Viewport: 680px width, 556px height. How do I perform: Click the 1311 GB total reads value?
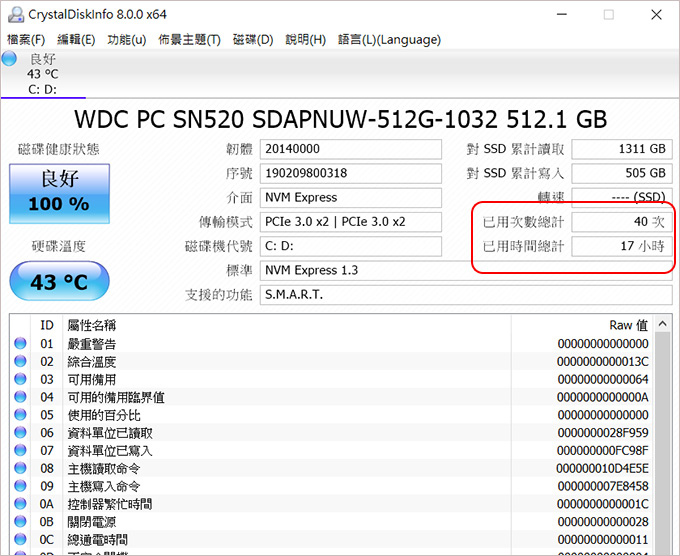tap(622, 149)
